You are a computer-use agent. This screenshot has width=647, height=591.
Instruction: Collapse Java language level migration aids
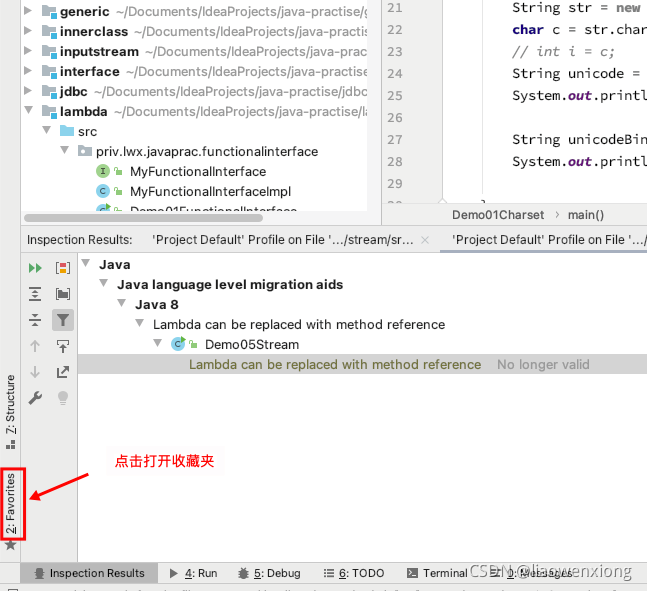[x=104, y=283]
